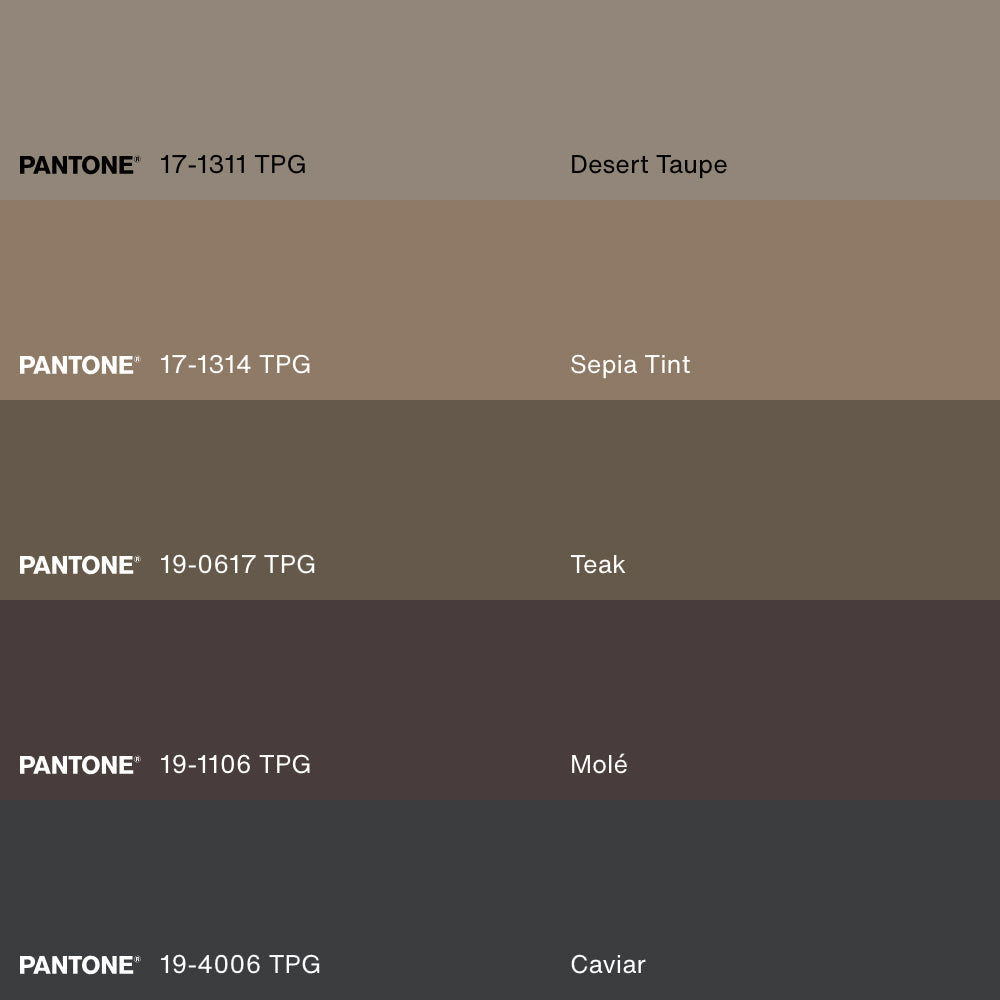1000x1000 pixels.
Task: Click the PANTONE logo on Caviar row
Action: (79, 965)
